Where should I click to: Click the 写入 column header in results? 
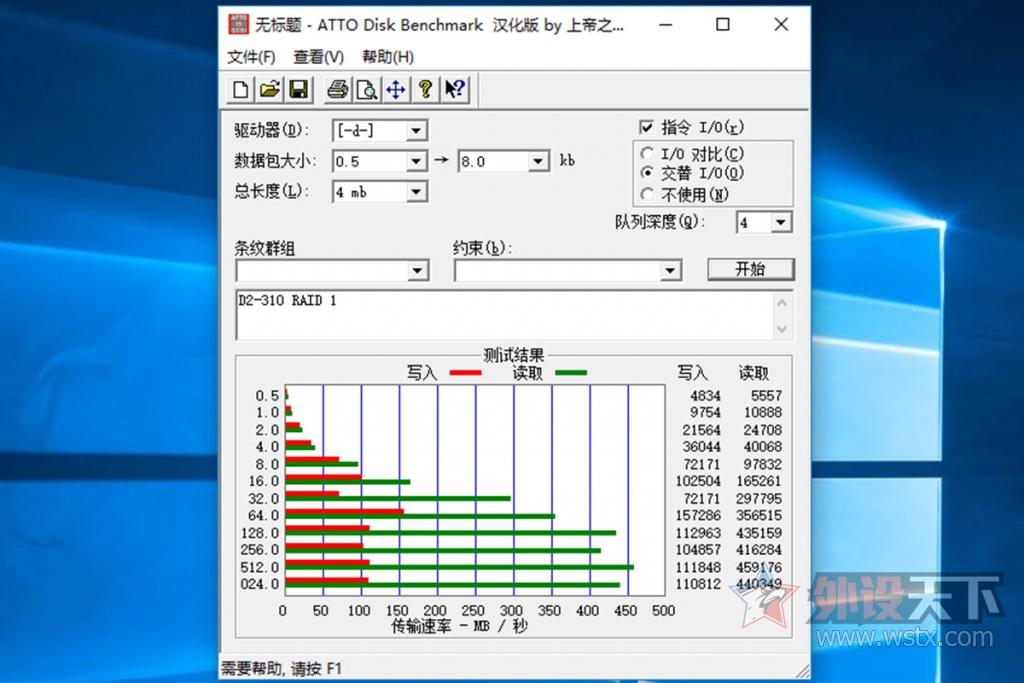click(x=692, y=373)
